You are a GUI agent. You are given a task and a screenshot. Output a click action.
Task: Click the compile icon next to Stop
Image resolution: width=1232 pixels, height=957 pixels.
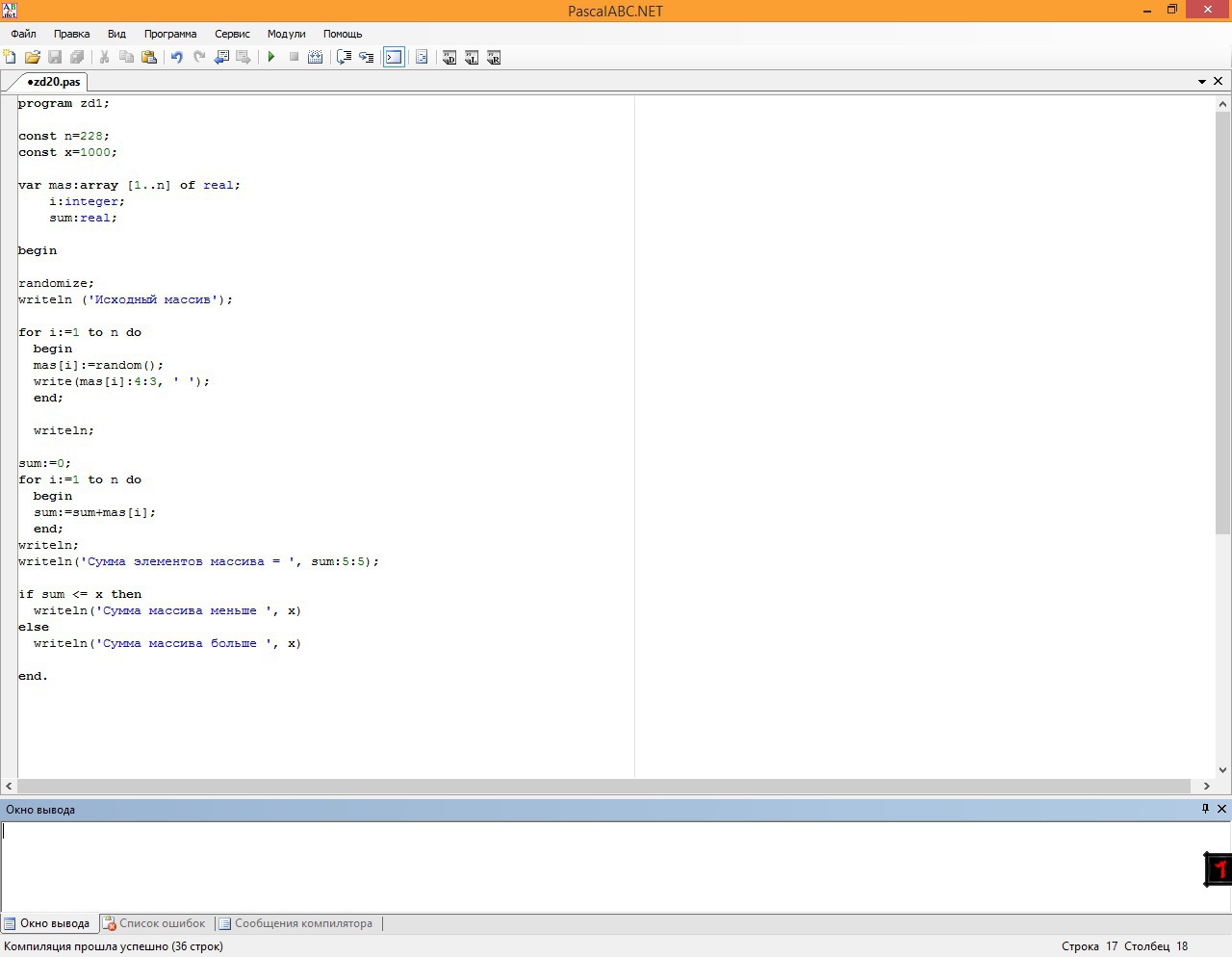(315, 58)
